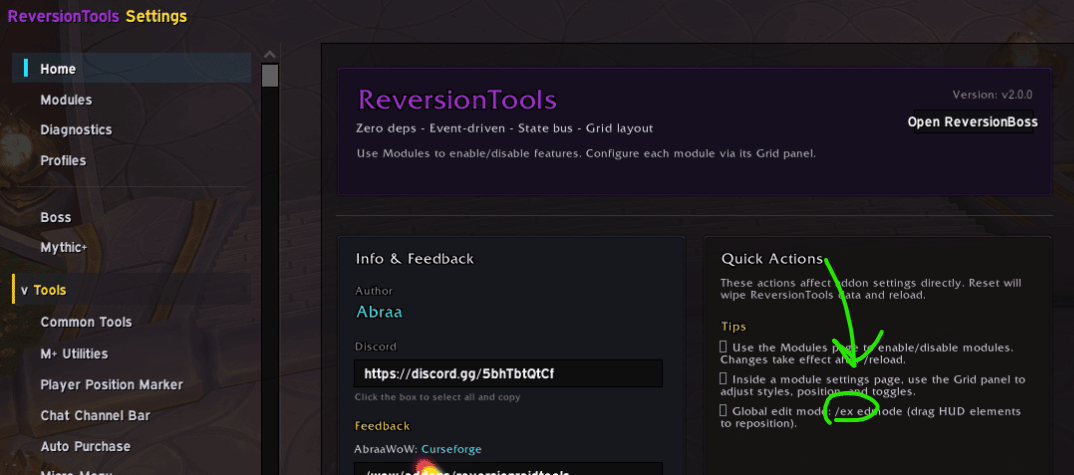1074x475 pixels.
Task: Click the Tips label
Action: tap(734, 326)
